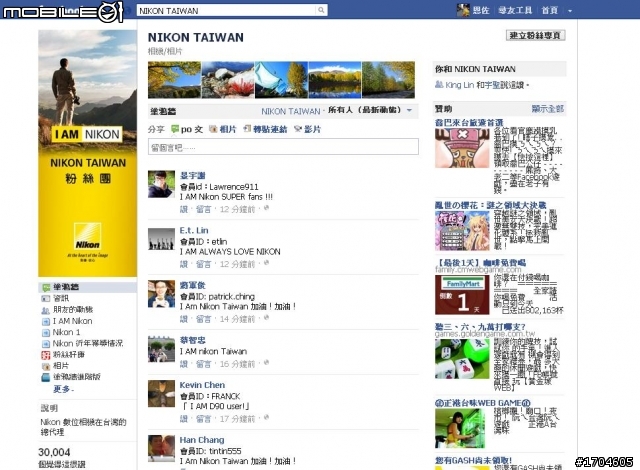Image resolution: width=640 pixels, height=470 pixels.
Task: Select the 影片 share option
Action: tap(307, 129)
